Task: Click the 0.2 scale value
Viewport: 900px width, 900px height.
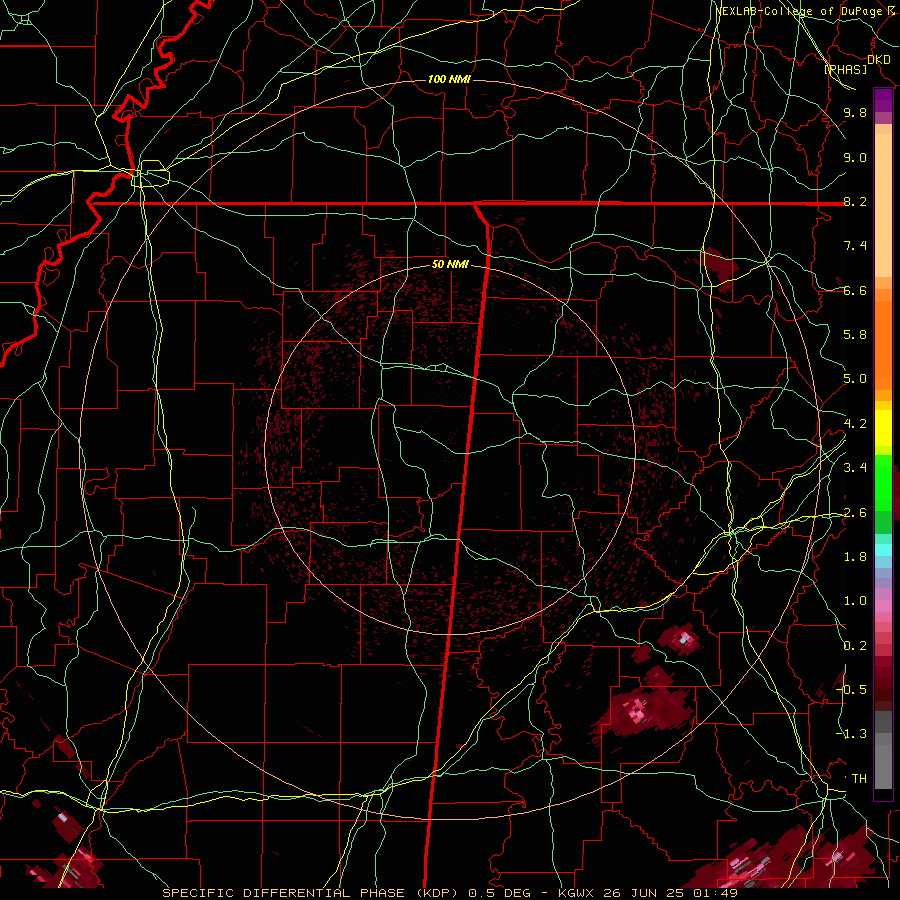Action: pos(855,646)
